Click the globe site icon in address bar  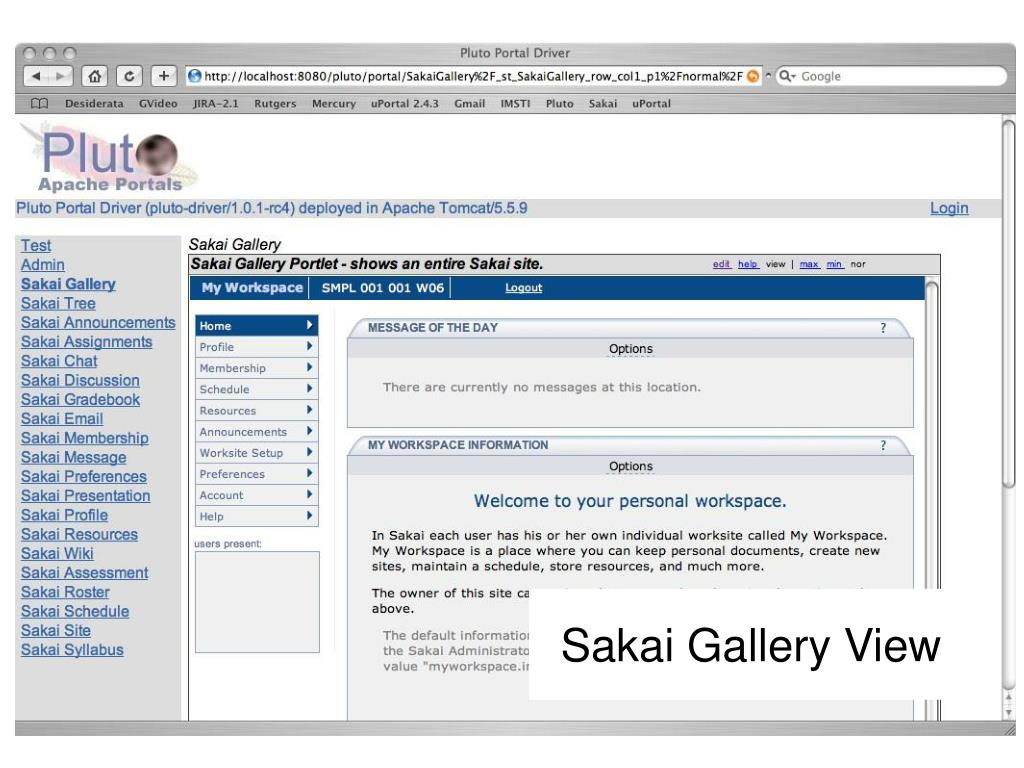pos(195,76)
